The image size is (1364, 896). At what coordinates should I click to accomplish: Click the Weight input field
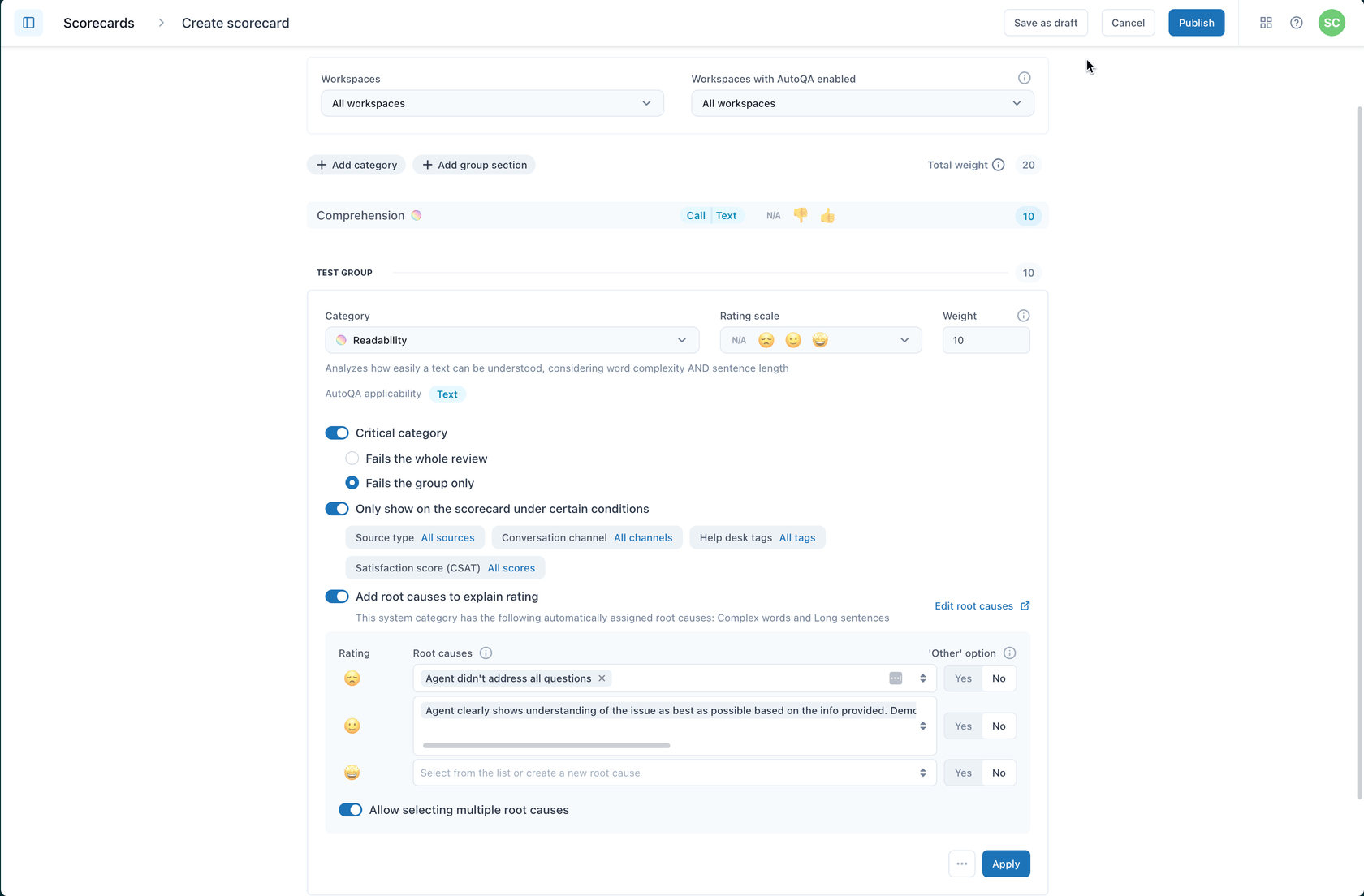click(x=986, y=340)
